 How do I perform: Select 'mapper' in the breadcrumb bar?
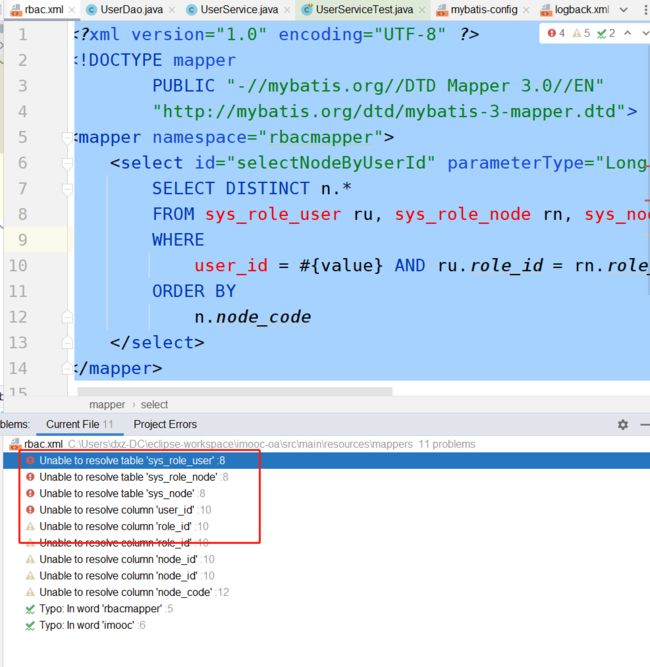click(x=107, y=405)
